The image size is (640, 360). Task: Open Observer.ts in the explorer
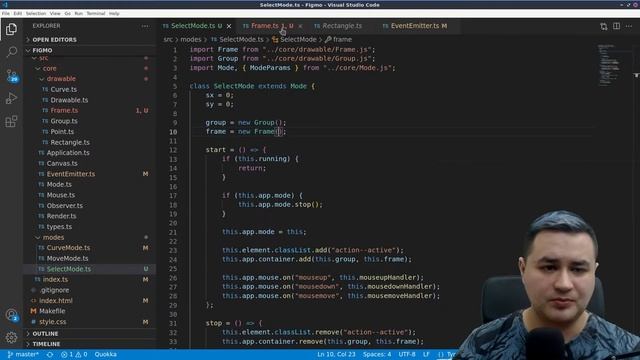point(90,206)
